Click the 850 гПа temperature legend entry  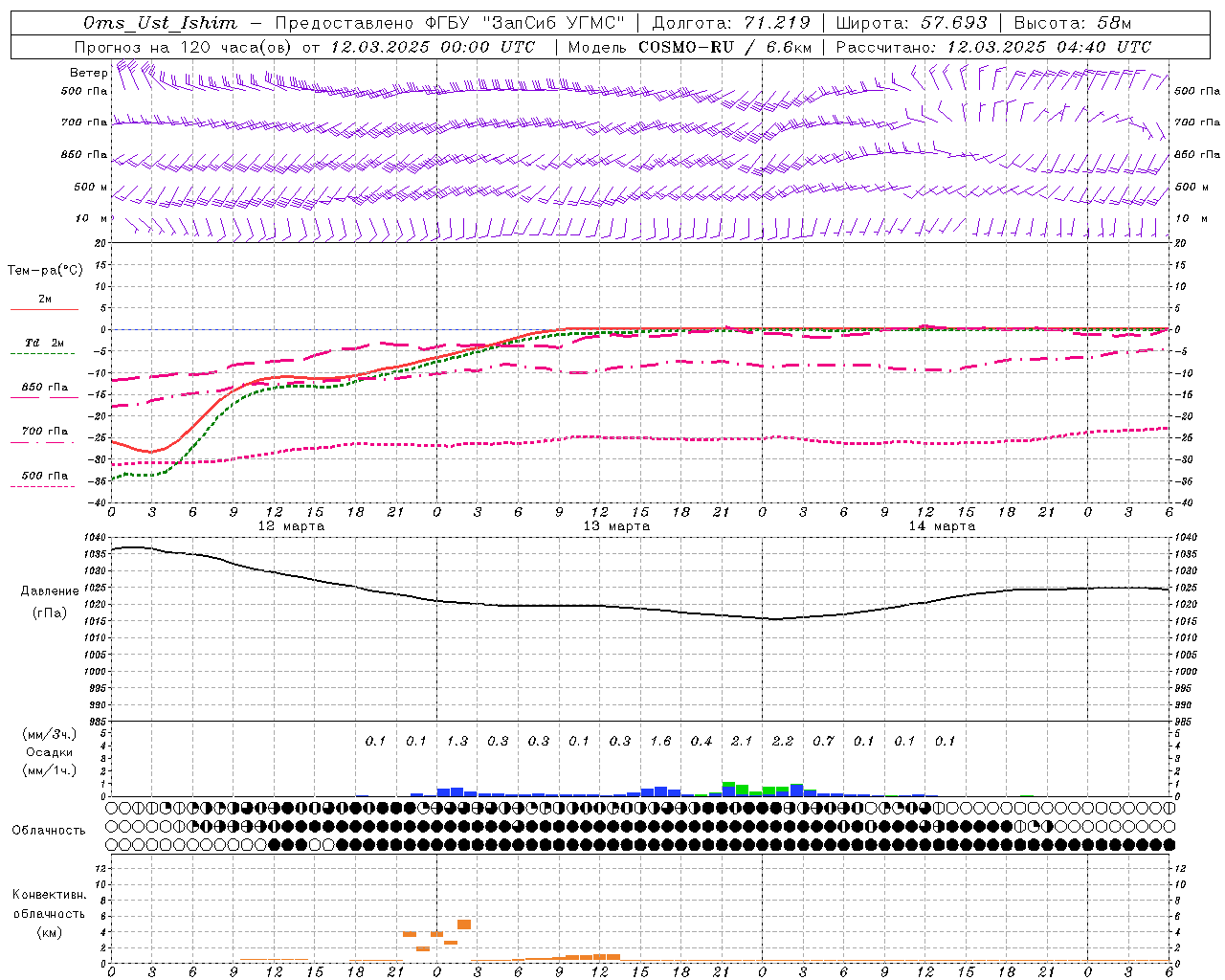45,388
